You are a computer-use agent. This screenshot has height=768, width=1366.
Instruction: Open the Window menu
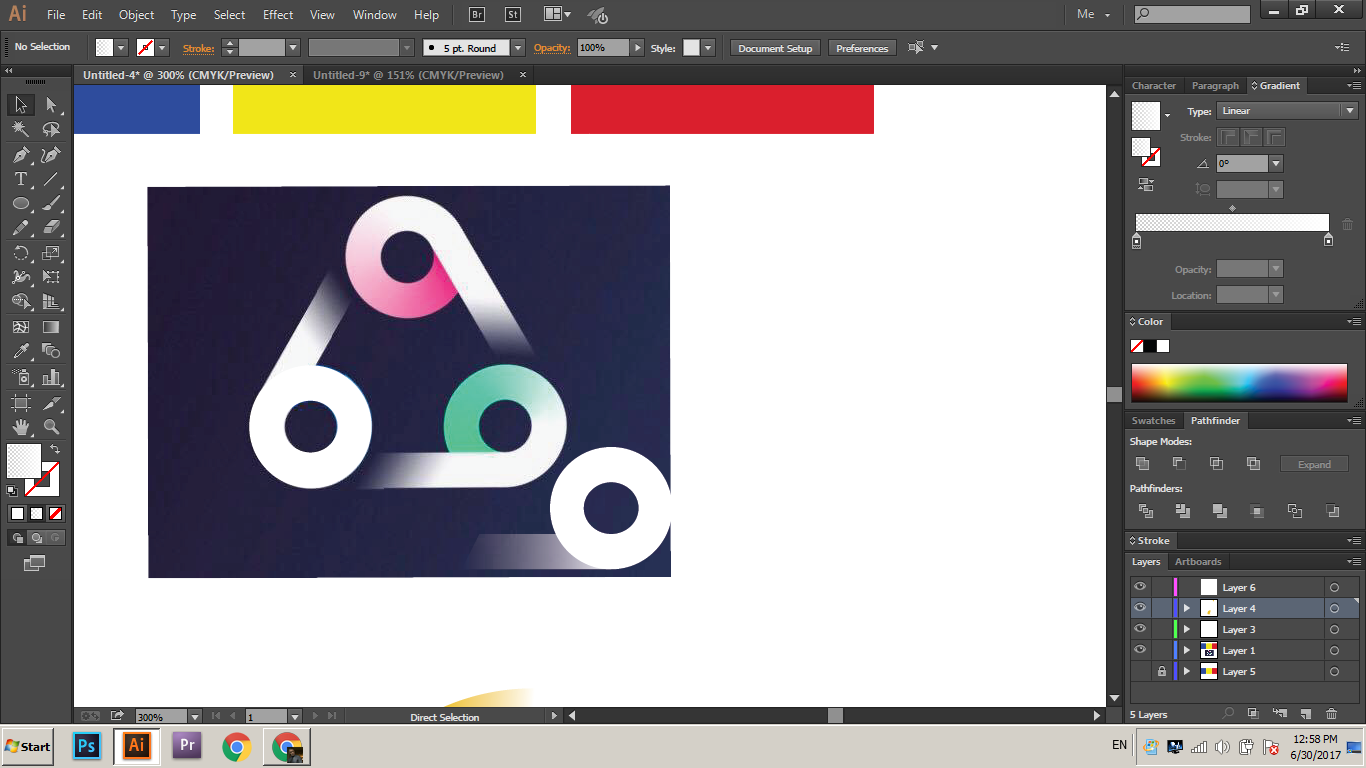pyautogui.click(x=375, y=15)
